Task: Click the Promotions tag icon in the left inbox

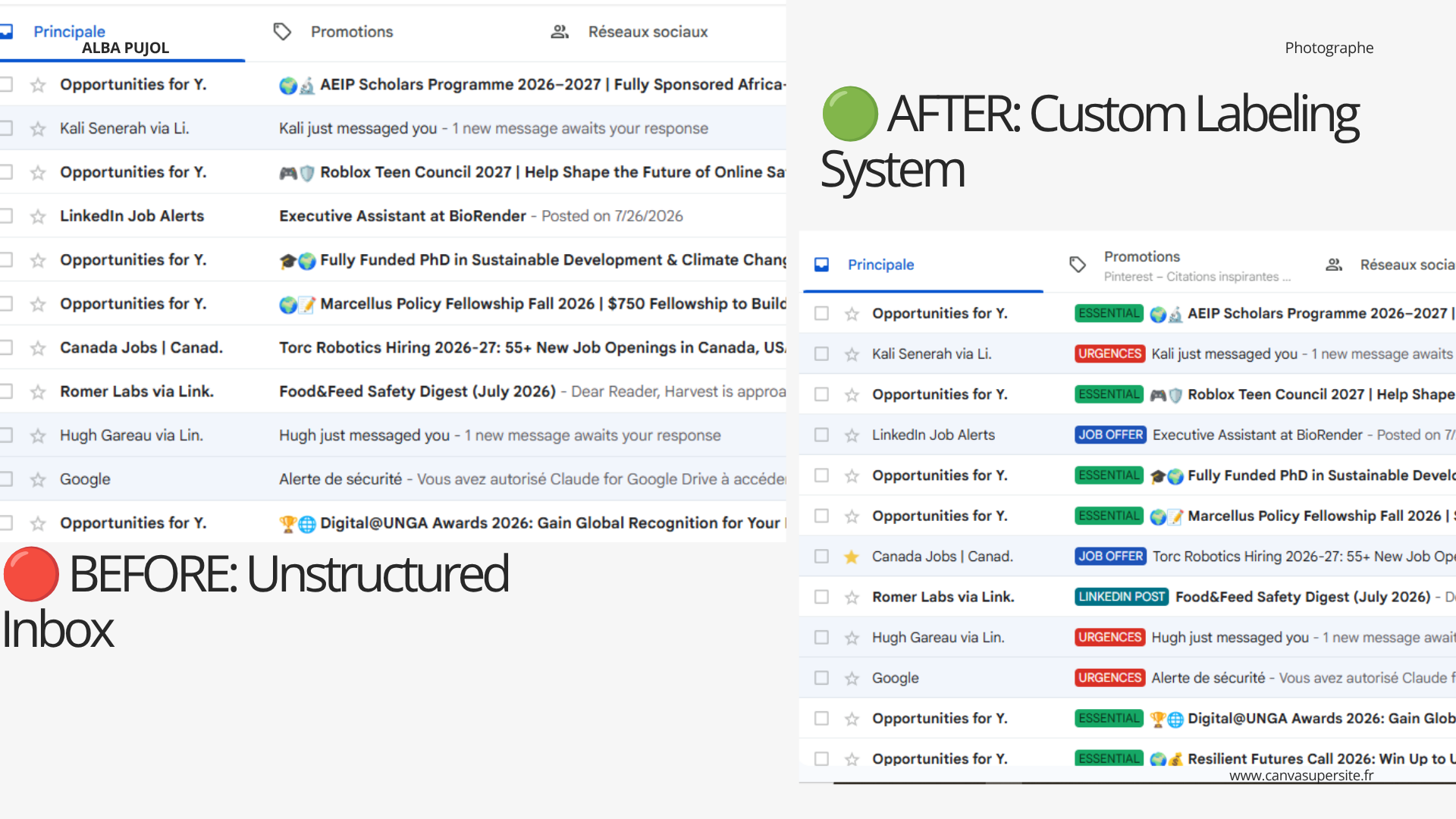Action: [282, 32]
